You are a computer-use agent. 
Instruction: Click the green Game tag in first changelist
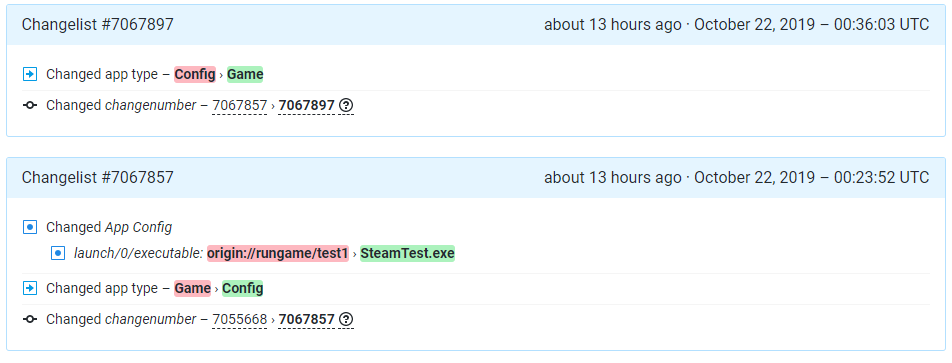coord(245,75)
